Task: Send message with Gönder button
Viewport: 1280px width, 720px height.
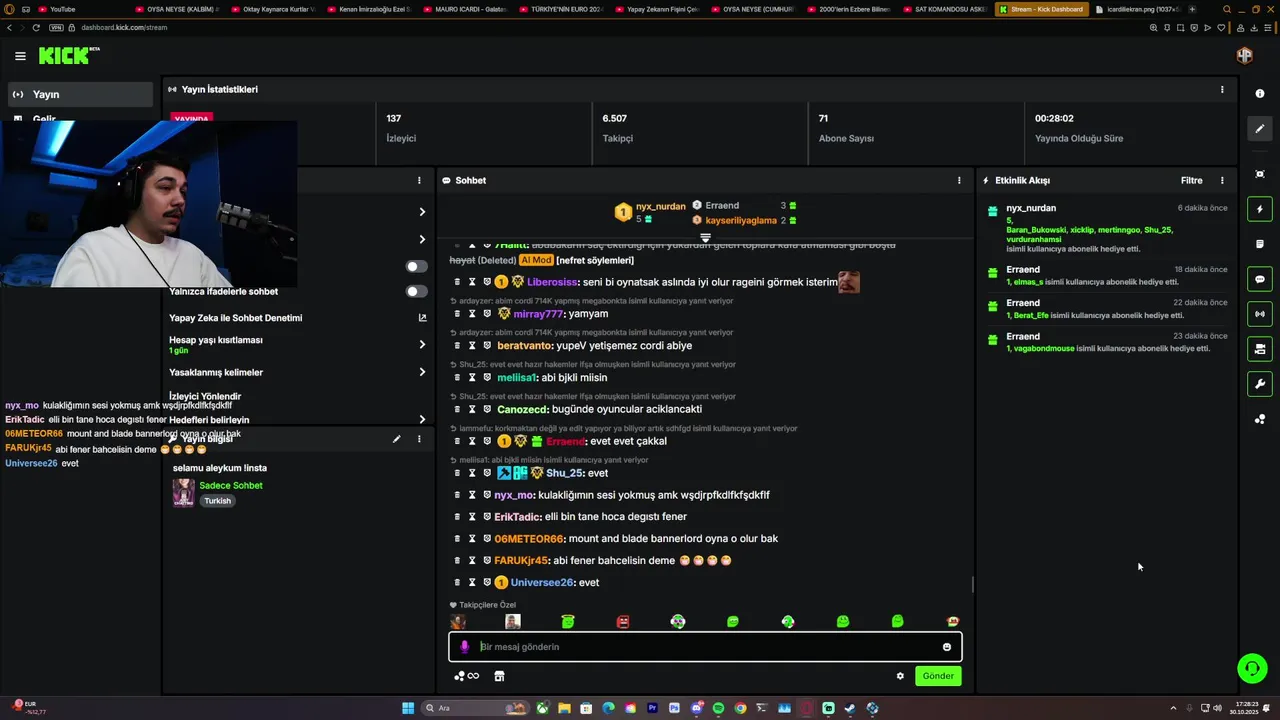Action: click(937, 676)
